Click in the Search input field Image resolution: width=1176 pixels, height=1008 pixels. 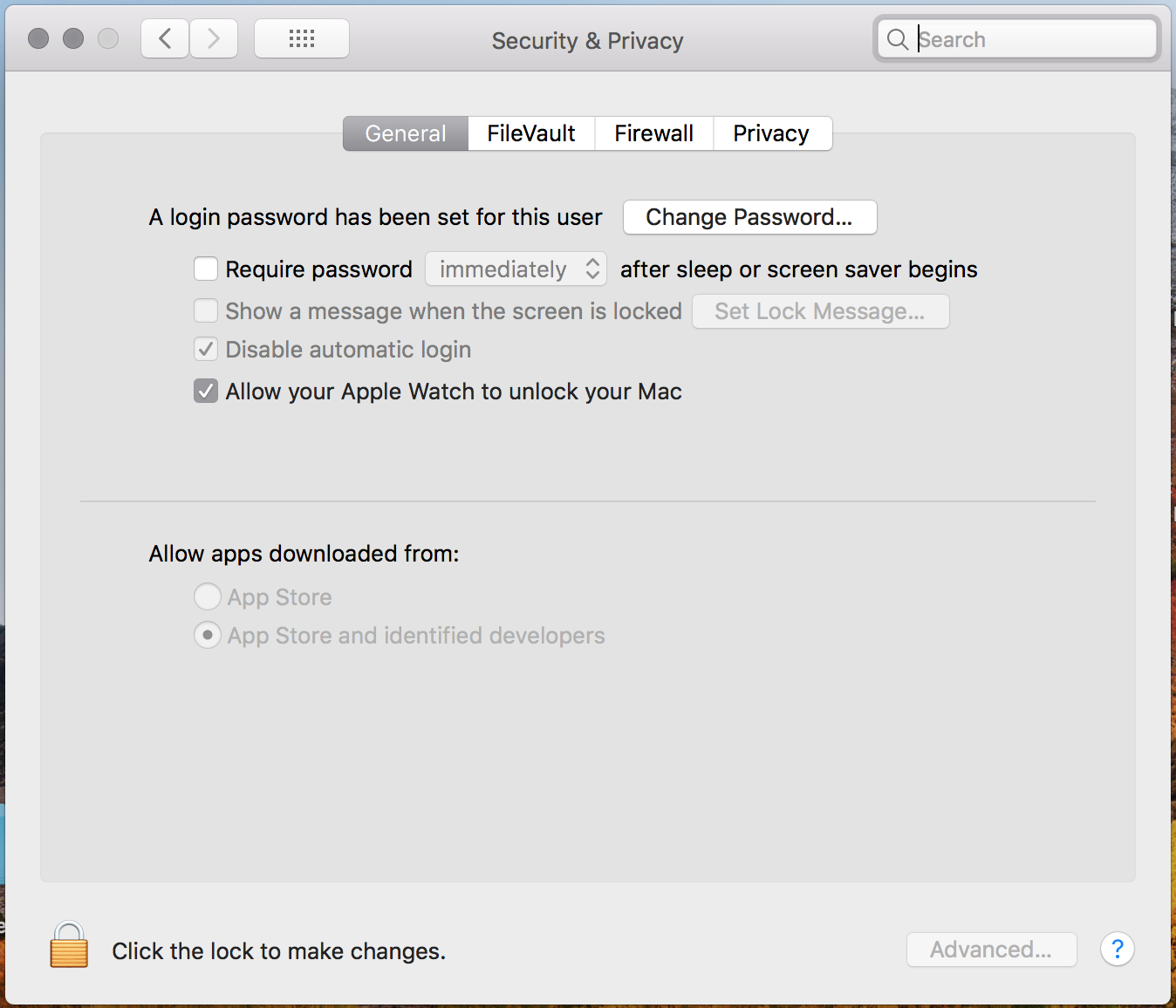pos(1034,39)
